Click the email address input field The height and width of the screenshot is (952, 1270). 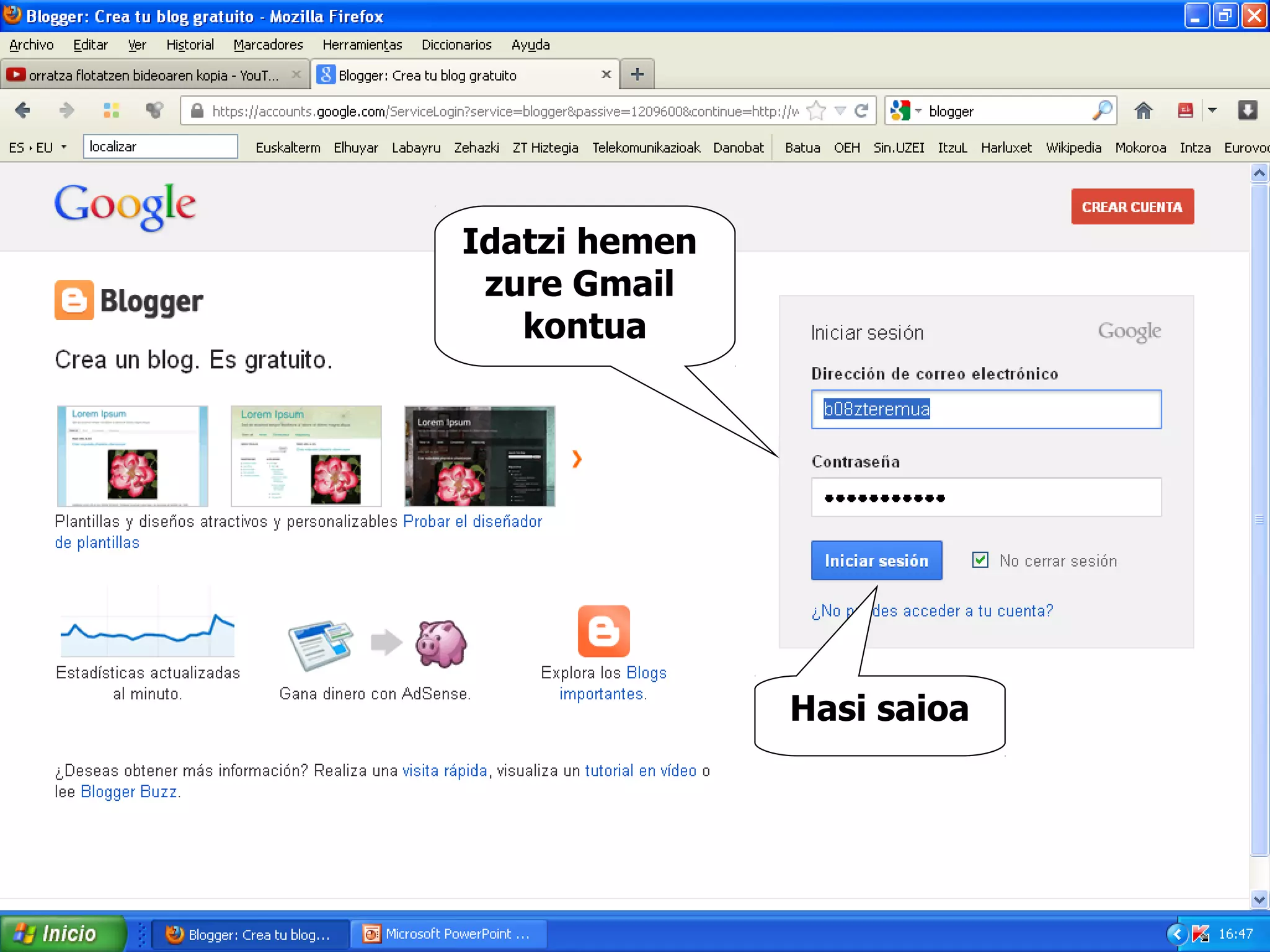986,409
